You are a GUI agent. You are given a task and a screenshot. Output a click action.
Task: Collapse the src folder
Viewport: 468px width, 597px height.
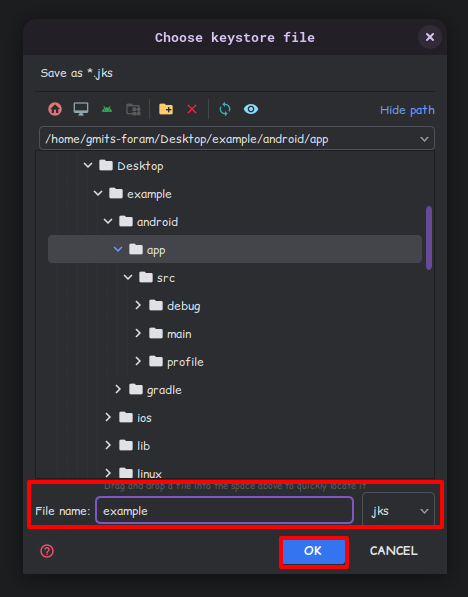[128, 278]
